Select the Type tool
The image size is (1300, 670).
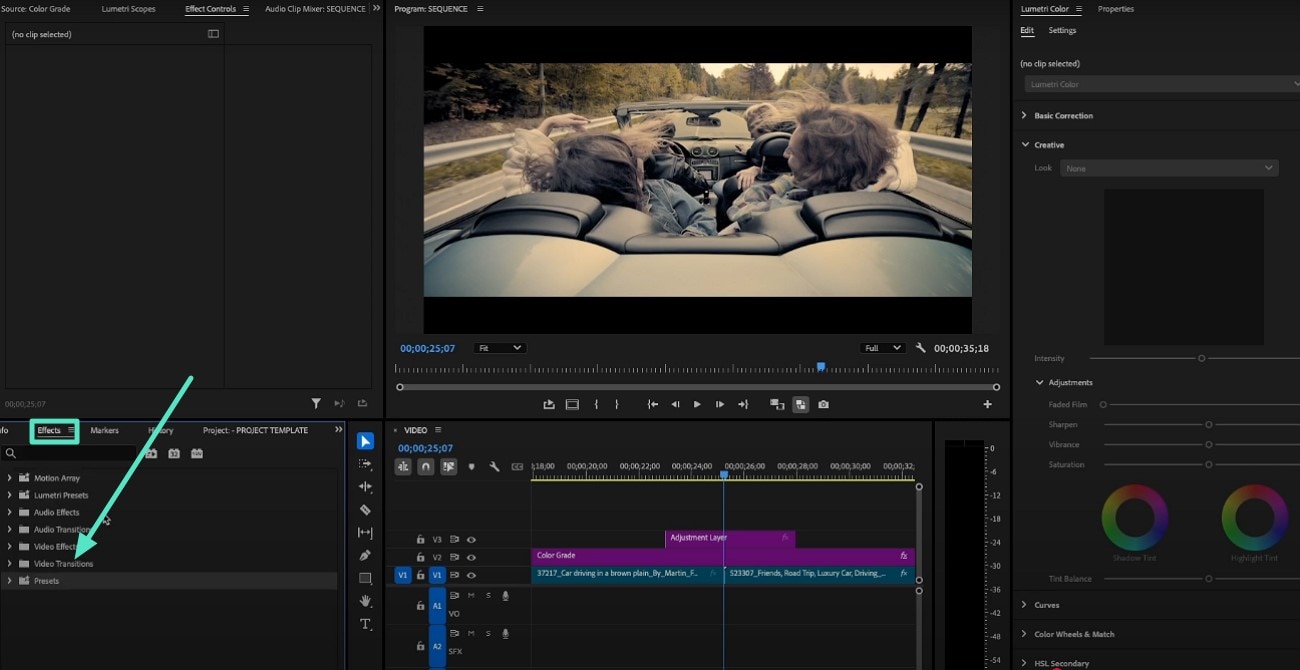click(365, 624)
